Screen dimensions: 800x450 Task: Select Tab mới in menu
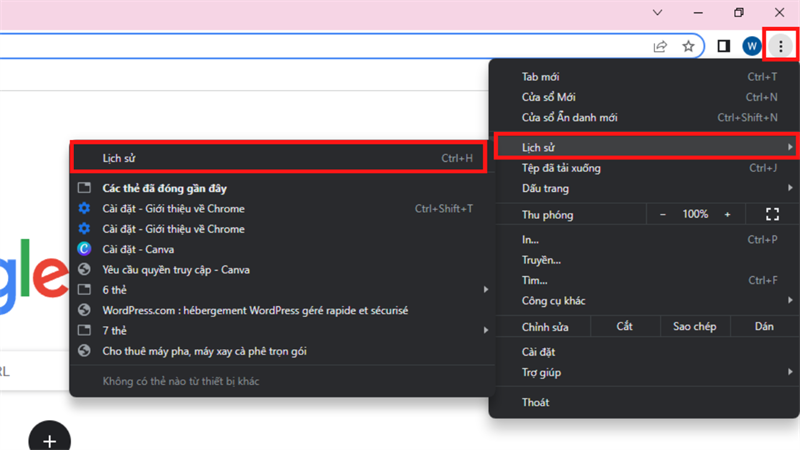(644, 77)
